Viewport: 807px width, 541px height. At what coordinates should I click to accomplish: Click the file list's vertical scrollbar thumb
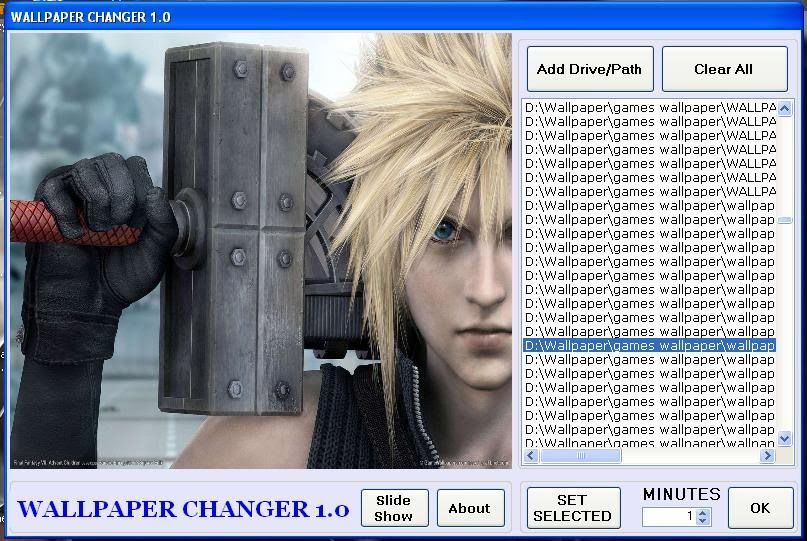[784, 220]
